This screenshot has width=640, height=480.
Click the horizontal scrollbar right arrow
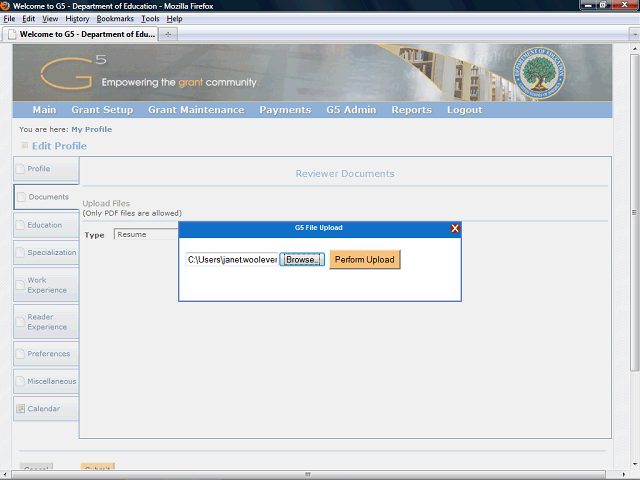click(624, 474)
